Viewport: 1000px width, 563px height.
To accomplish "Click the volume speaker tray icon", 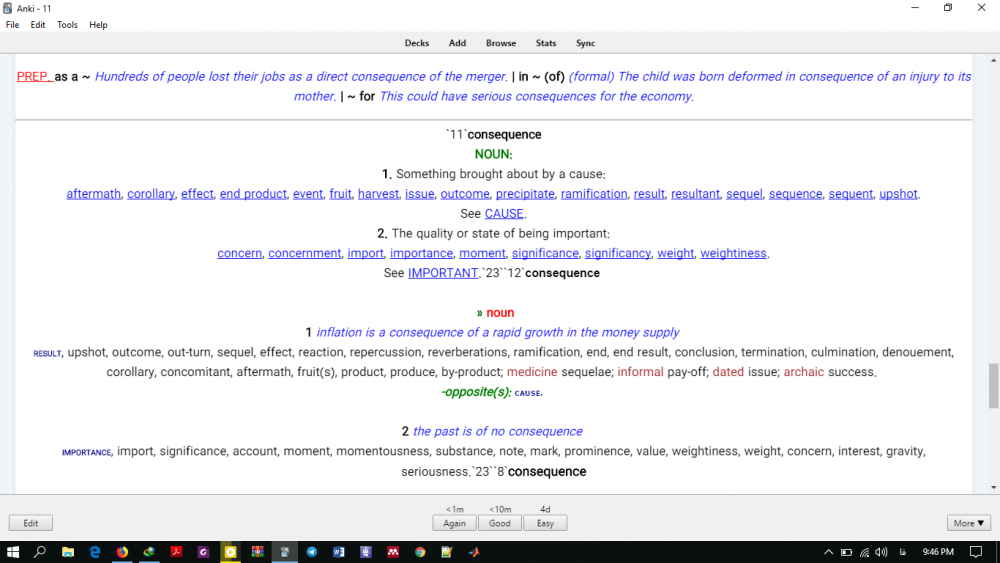I will point(881,552).
